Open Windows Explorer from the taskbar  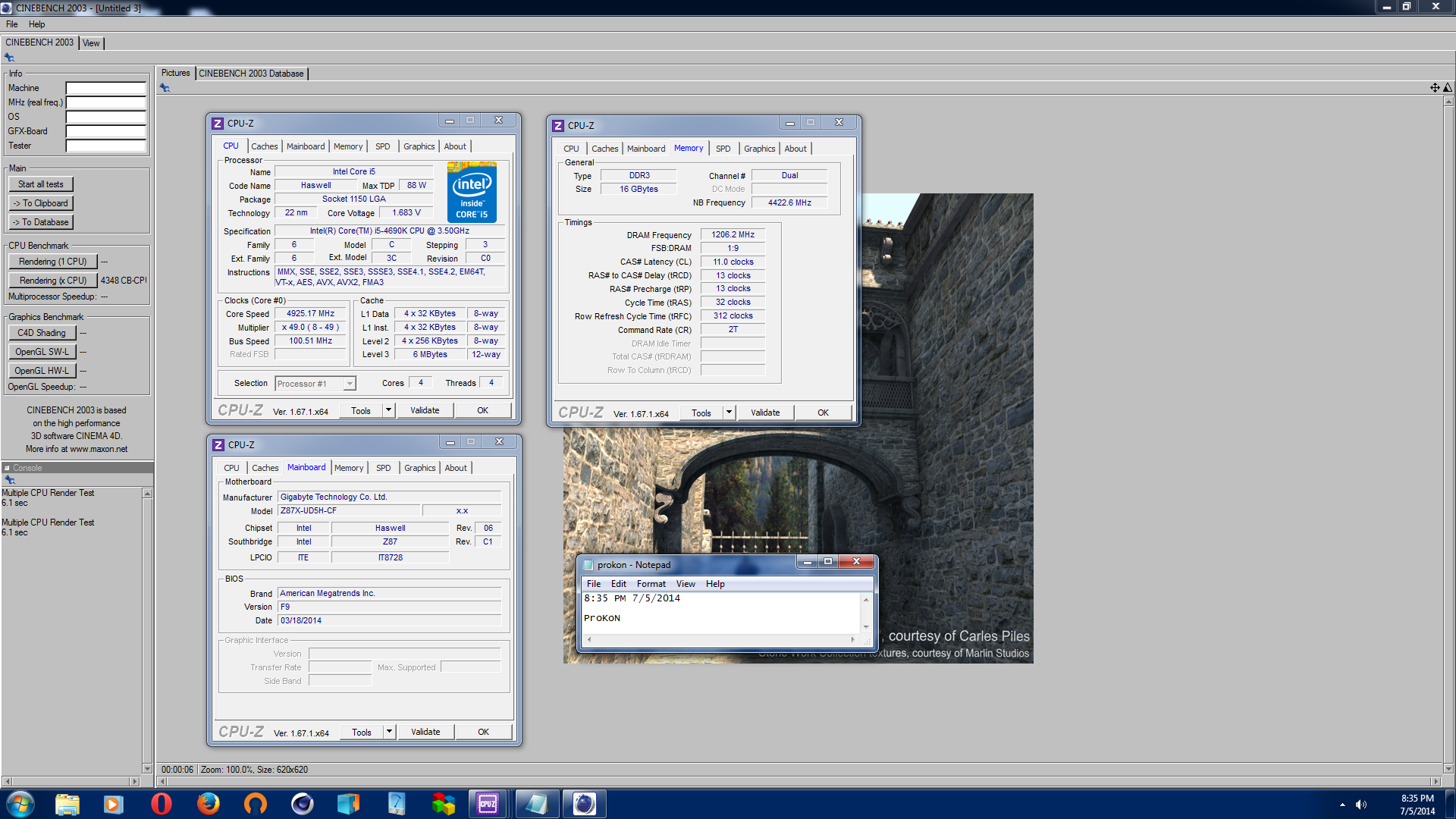[67, 804]
